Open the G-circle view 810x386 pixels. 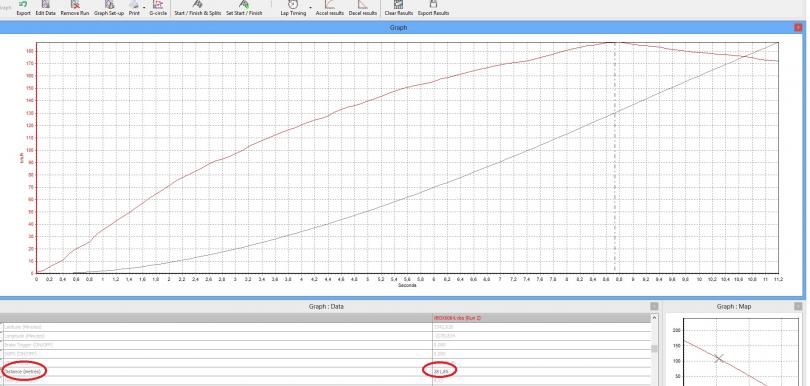[158, 8]
